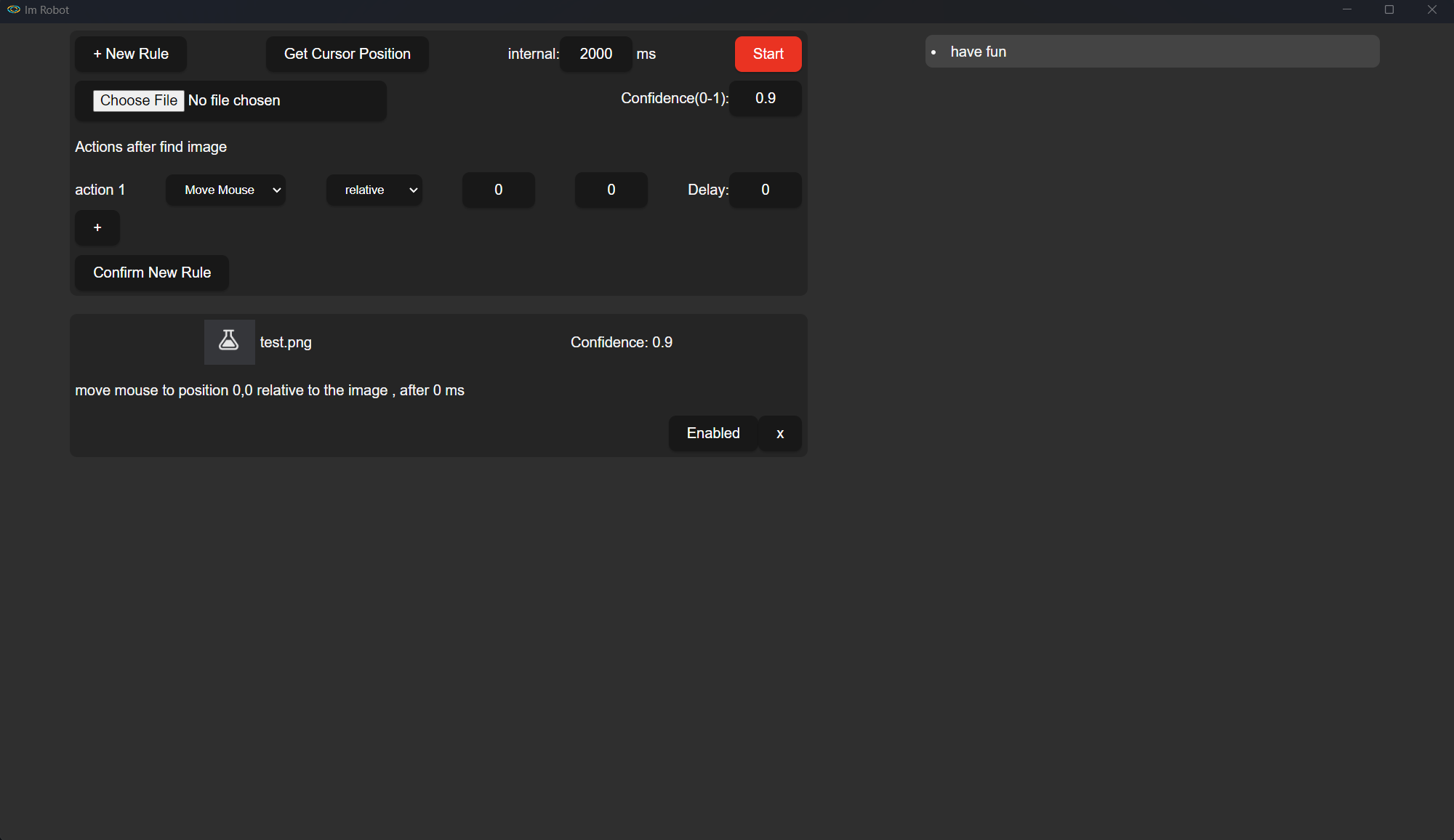Confirm New Rule button
Viewport: 1454px width, 840px height.
[x=152, y=272]
